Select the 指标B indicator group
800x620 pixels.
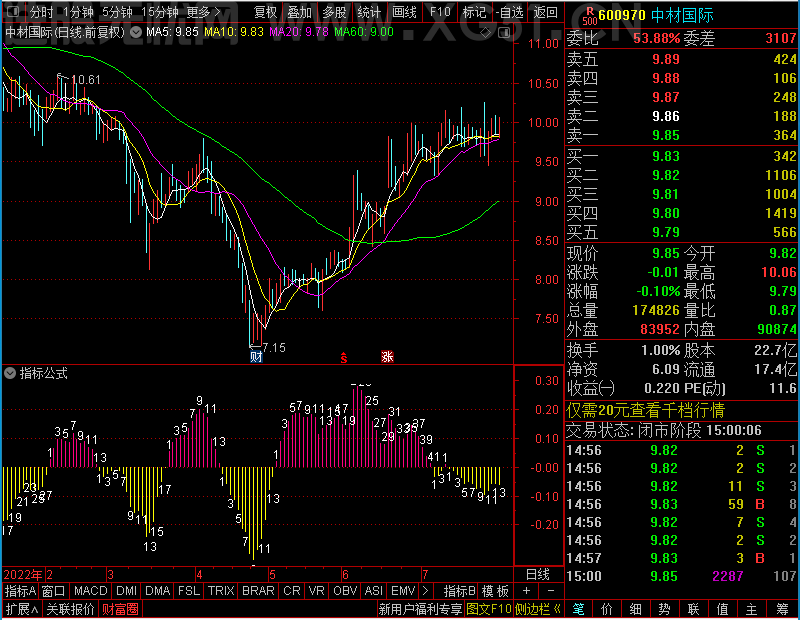pos(460,591)
